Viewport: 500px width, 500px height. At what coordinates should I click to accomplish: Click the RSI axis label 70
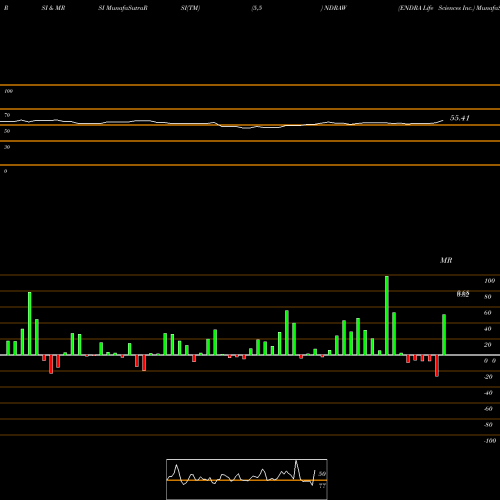(x=7, y=115)
